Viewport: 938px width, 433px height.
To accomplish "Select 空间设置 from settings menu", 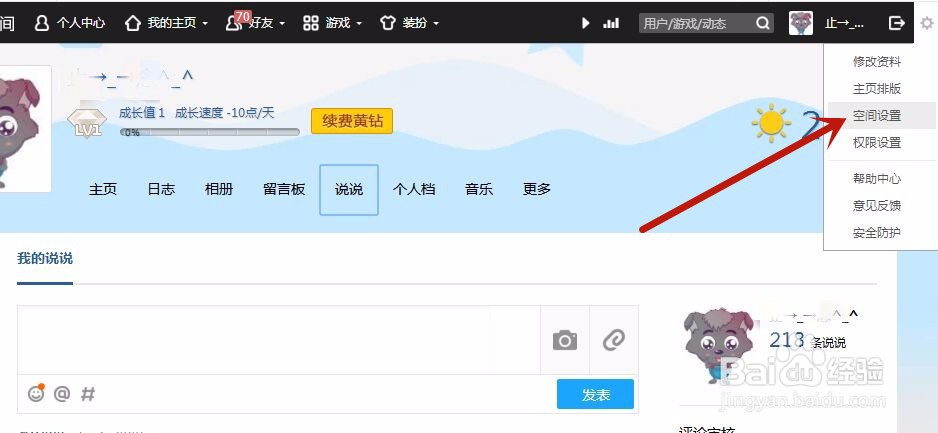I will (x=876, y=115).
